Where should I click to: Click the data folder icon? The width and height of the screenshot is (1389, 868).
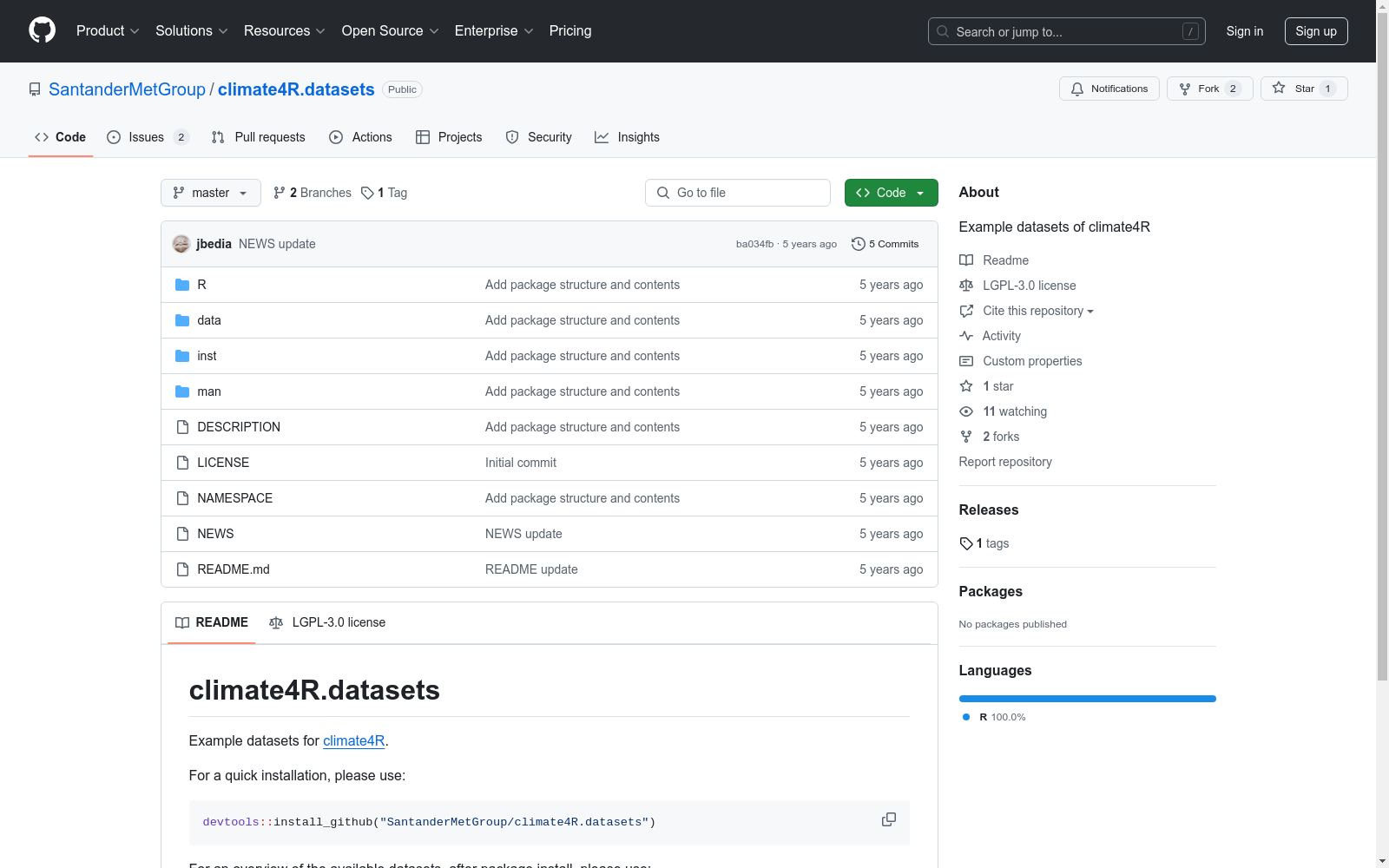(x=182, y=320)
